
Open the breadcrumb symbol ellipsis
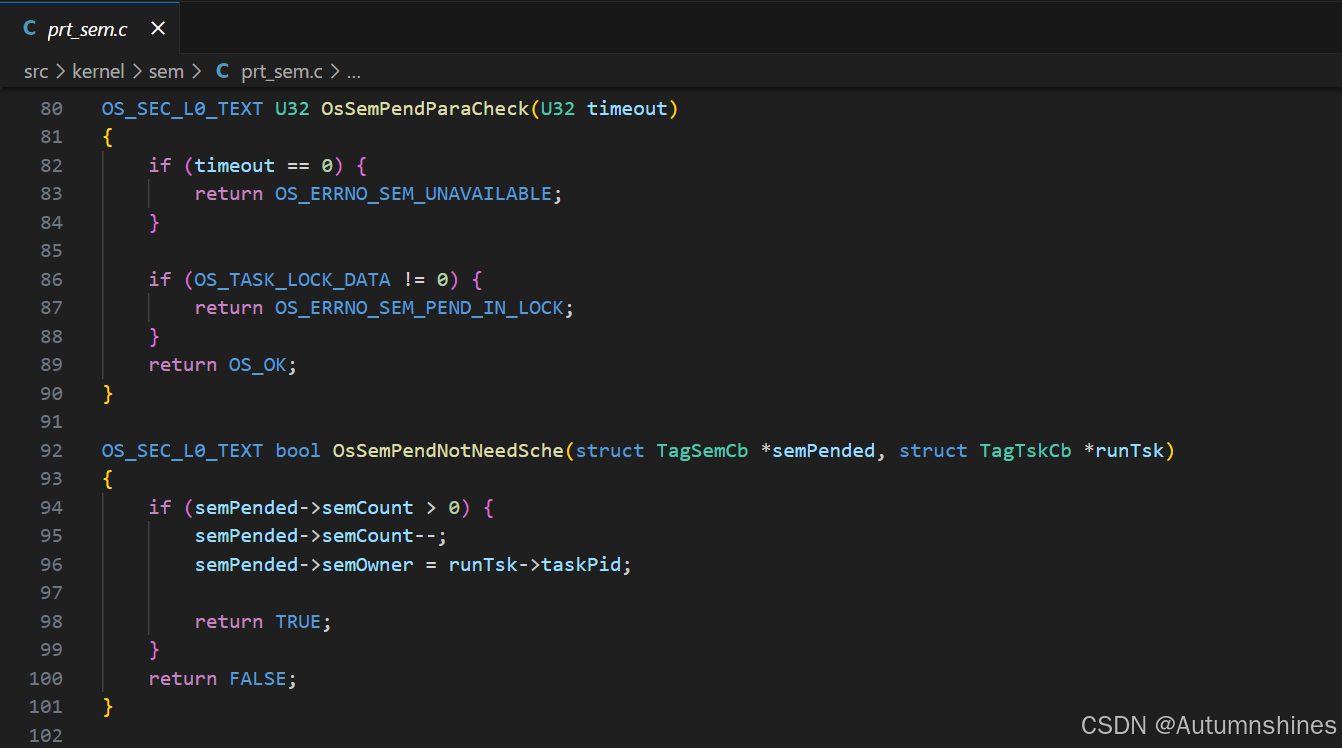coord(353,72)
